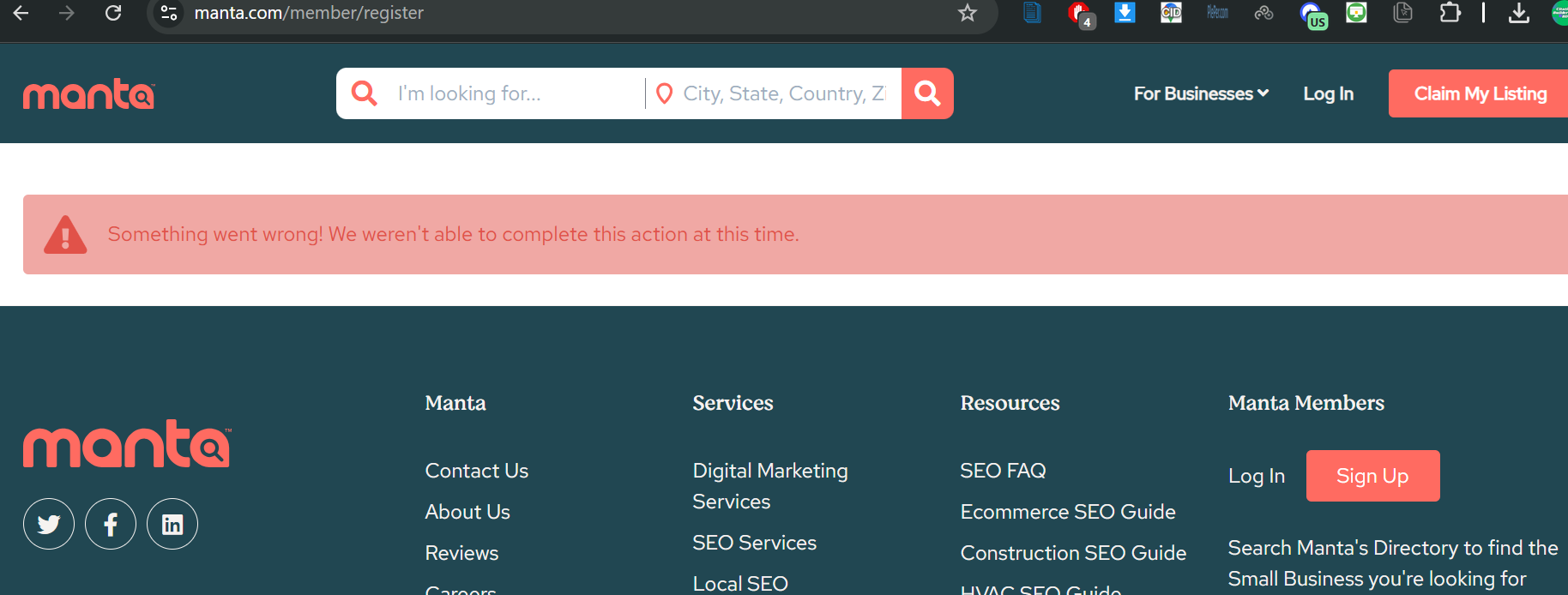Click Log In in the header

pyautogui.click(x=1328, y=93)
